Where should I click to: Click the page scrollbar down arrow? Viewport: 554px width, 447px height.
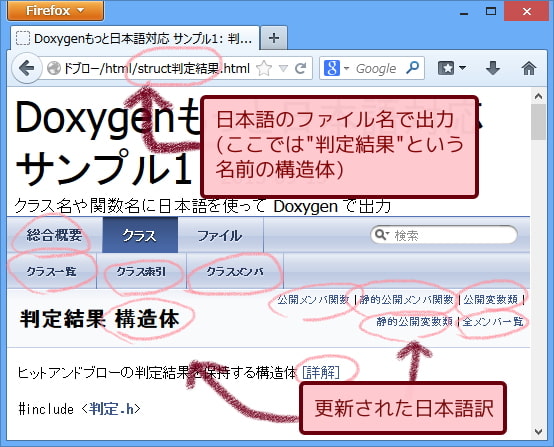(538, 431)
